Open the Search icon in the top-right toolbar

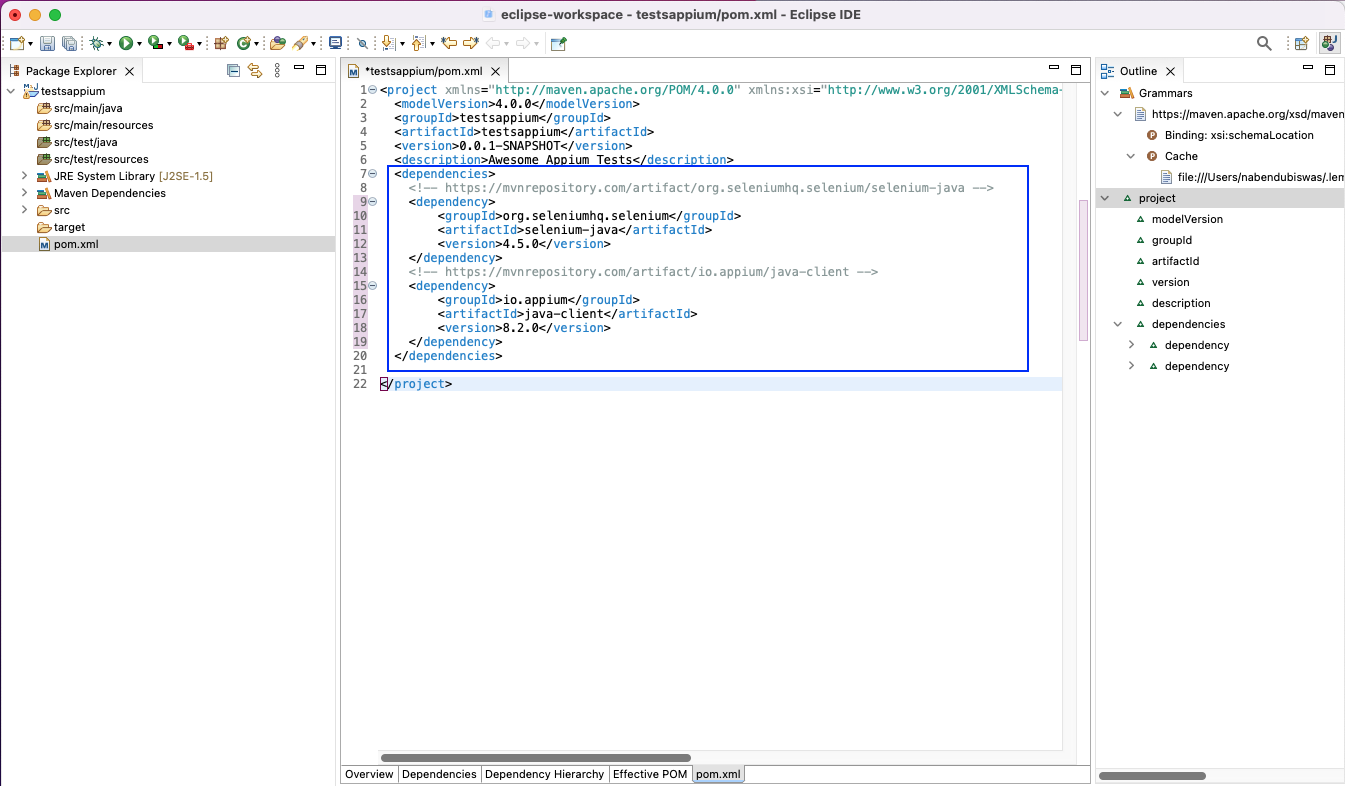1263,43
